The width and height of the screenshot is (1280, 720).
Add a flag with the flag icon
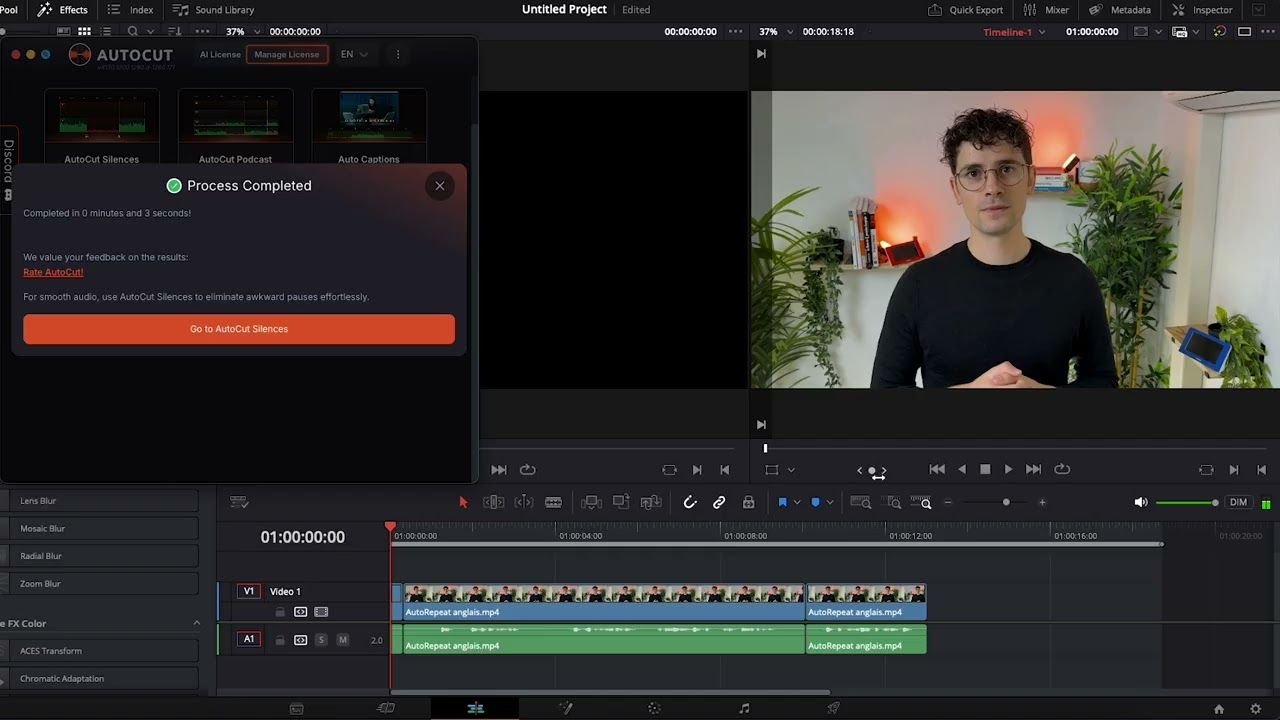click(x=785, y=502)
